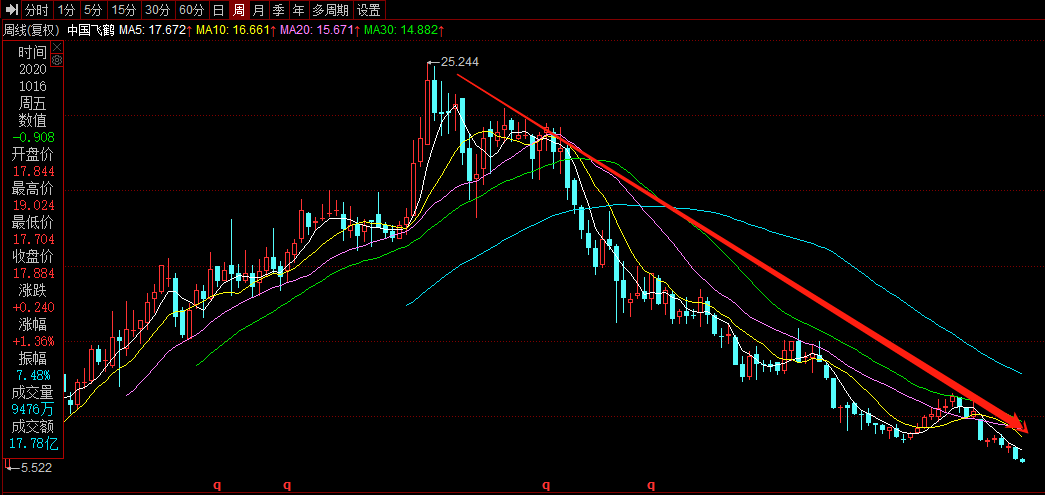The height and width of the screenshot is (495, 1045).
Task: Open the yearly 年 chart
Action: [x=298, y=10]
